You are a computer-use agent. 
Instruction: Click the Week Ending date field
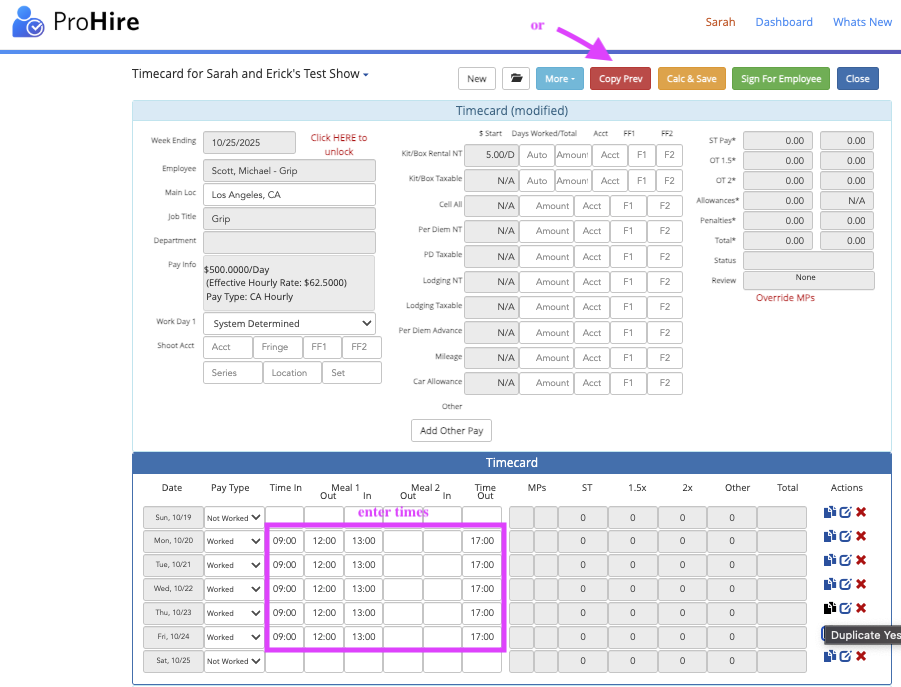pyautogui.click(x=249, y=142)
